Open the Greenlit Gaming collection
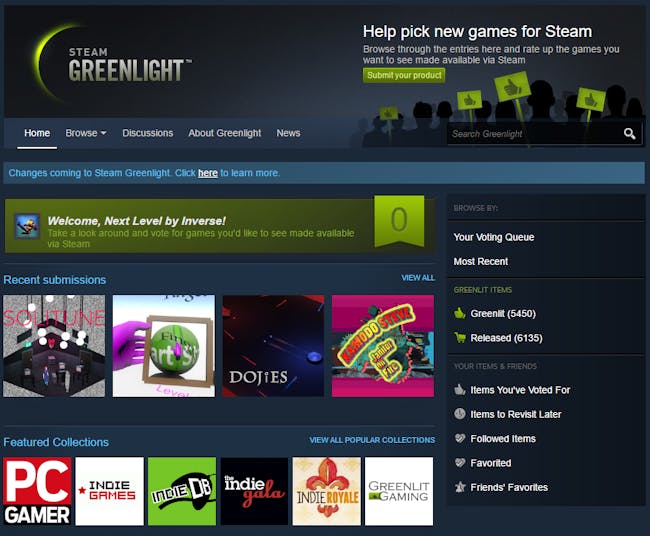Screen dimensions: 650x536 [399, 491]
